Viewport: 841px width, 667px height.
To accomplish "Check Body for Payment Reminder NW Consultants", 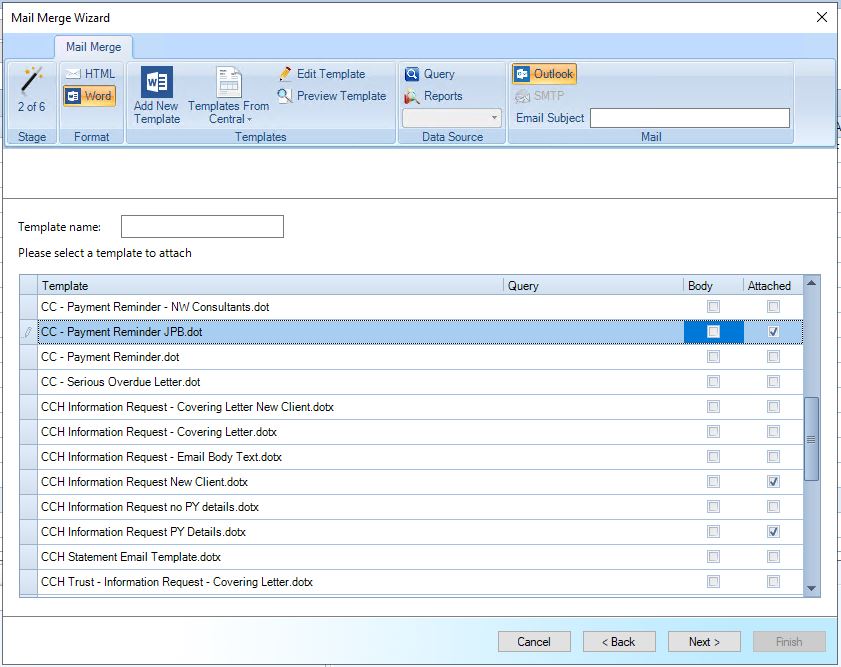I will click(x=713, y=307).
